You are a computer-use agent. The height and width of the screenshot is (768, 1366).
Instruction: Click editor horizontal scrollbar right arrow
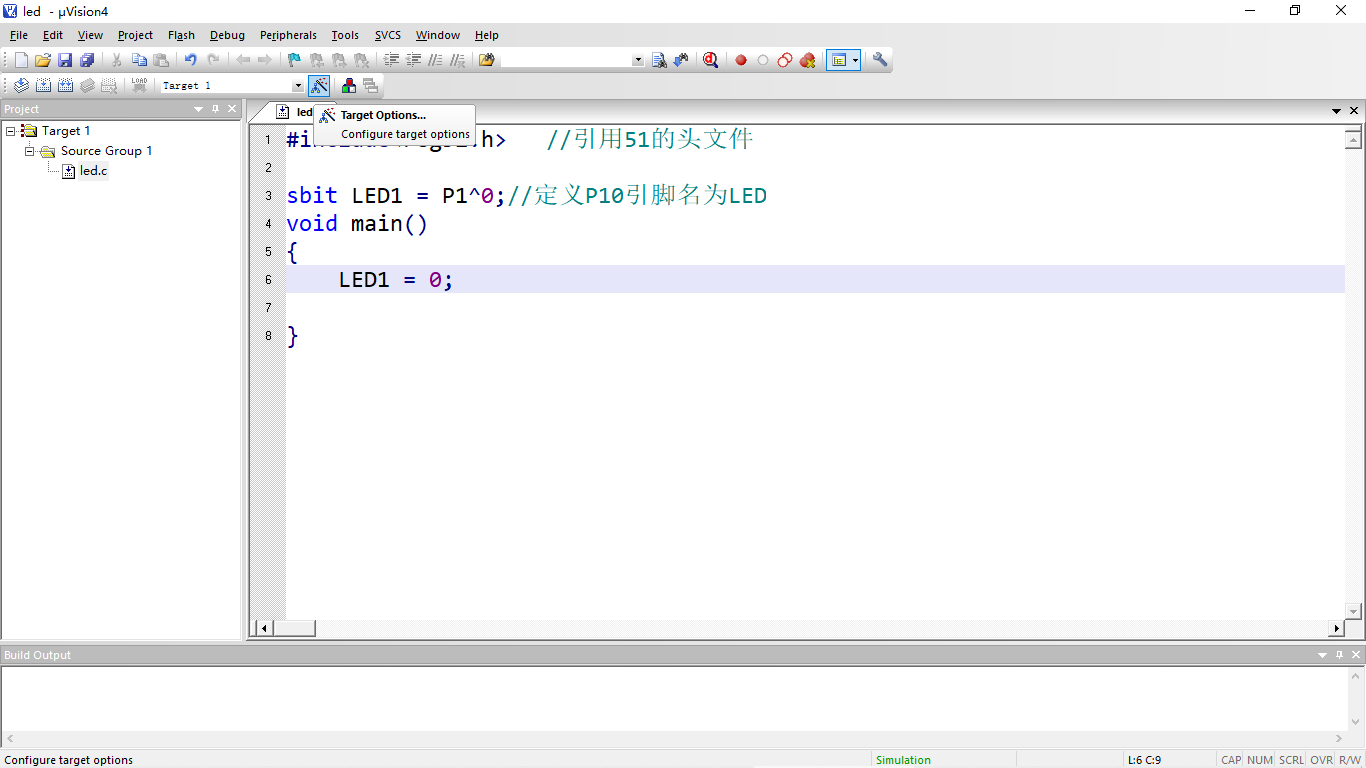coord(1336,628)
